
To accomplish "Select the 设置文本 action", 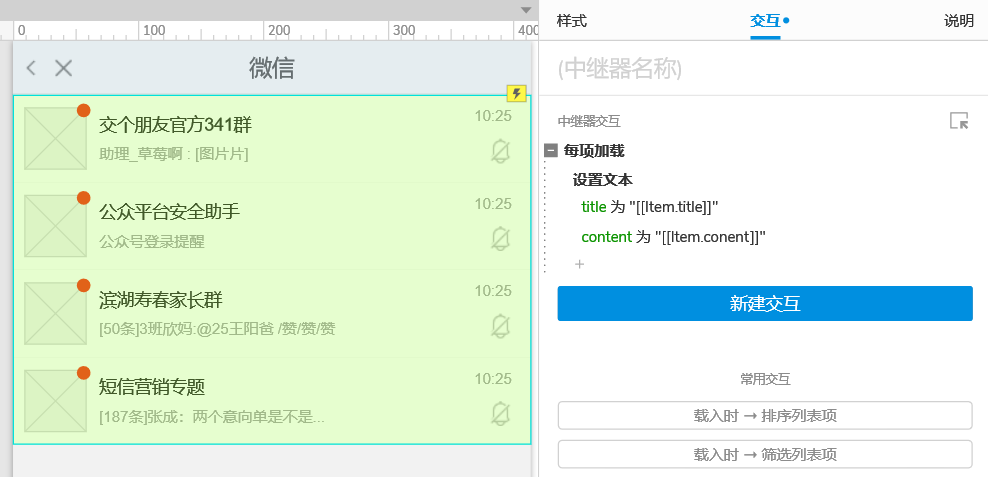I will pyautogui.click(x=602, y=180).
